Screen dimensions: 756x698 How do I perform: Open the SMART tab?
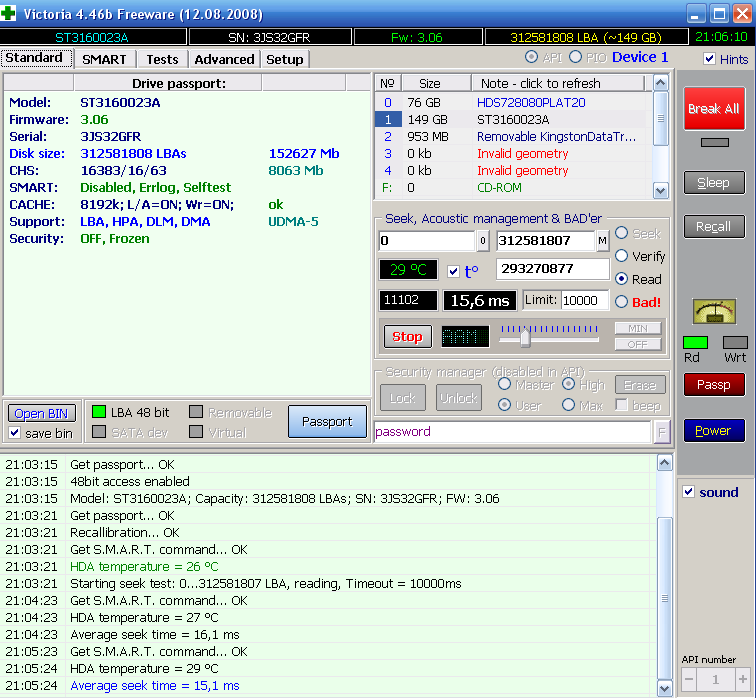104,59
